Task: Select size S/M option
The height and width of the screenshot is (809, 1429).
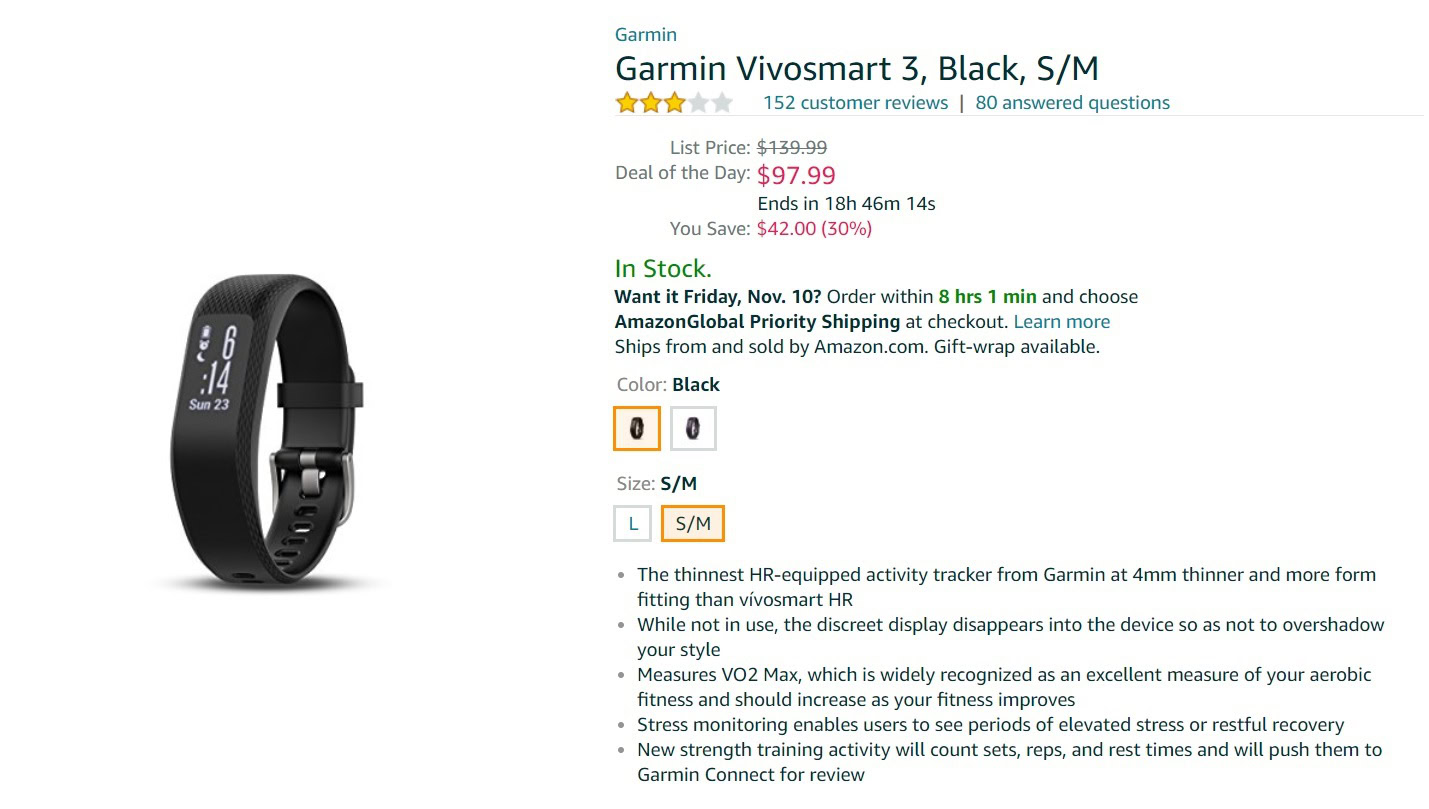Action: [693, 523]
